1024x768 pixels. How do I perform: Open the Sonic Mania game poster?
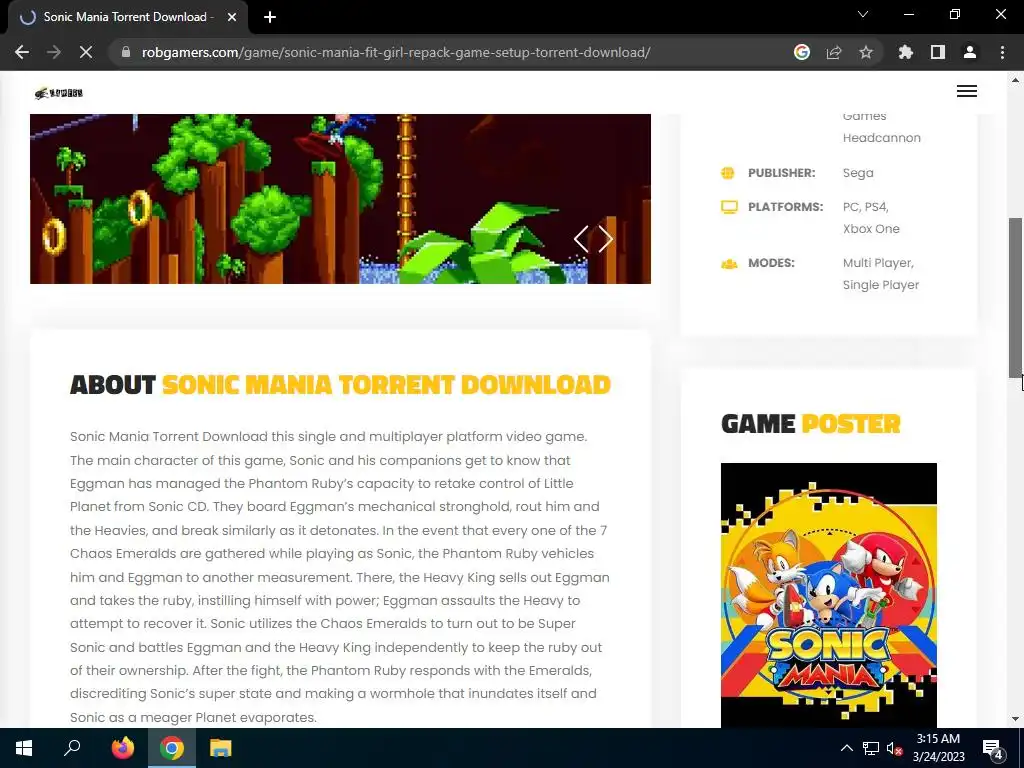click(829, 594)
